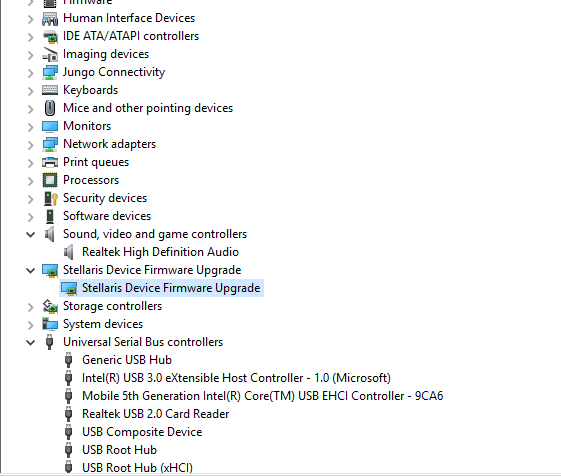This screenshot has height=476, width=561.
Task: Expand the Keyboards node
Action: pos(31,91)
